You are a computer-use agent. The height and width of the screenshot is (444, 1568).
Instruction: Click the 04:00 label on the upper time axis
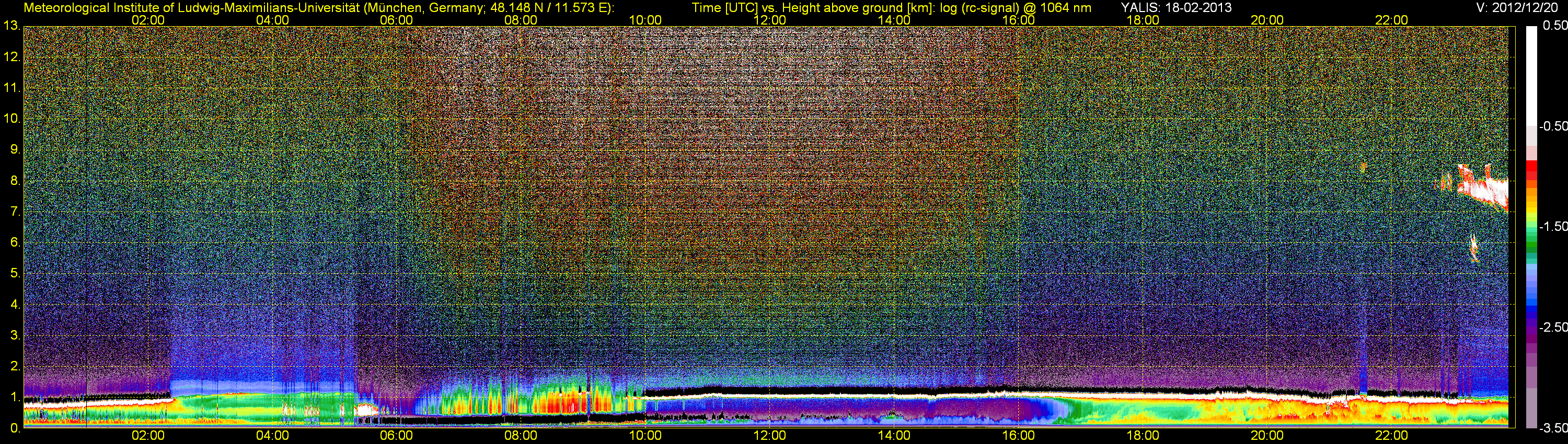click(272, 20)
